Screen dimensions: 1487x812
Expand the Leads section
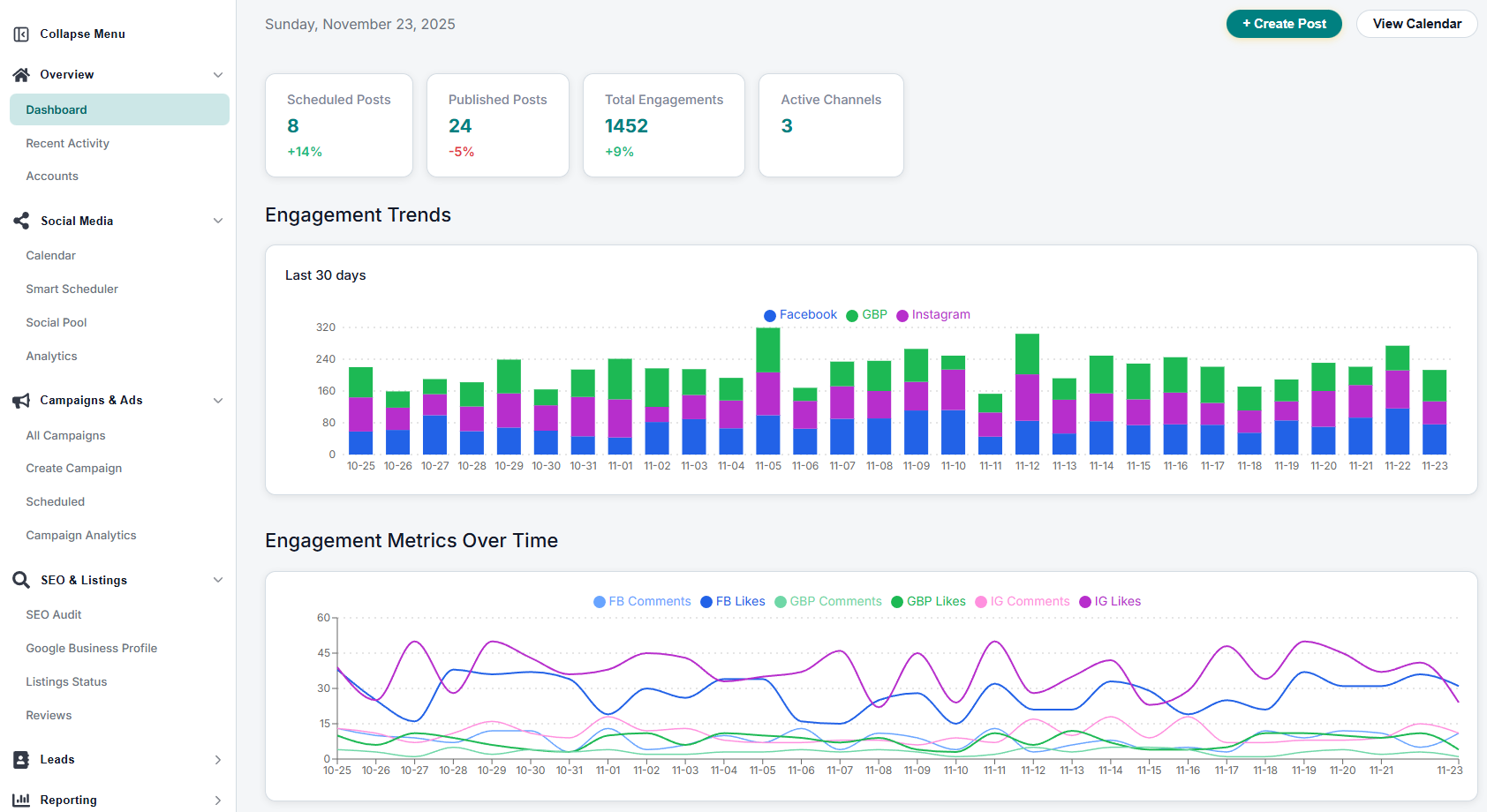pyautogui.click(x=218, y=759)
